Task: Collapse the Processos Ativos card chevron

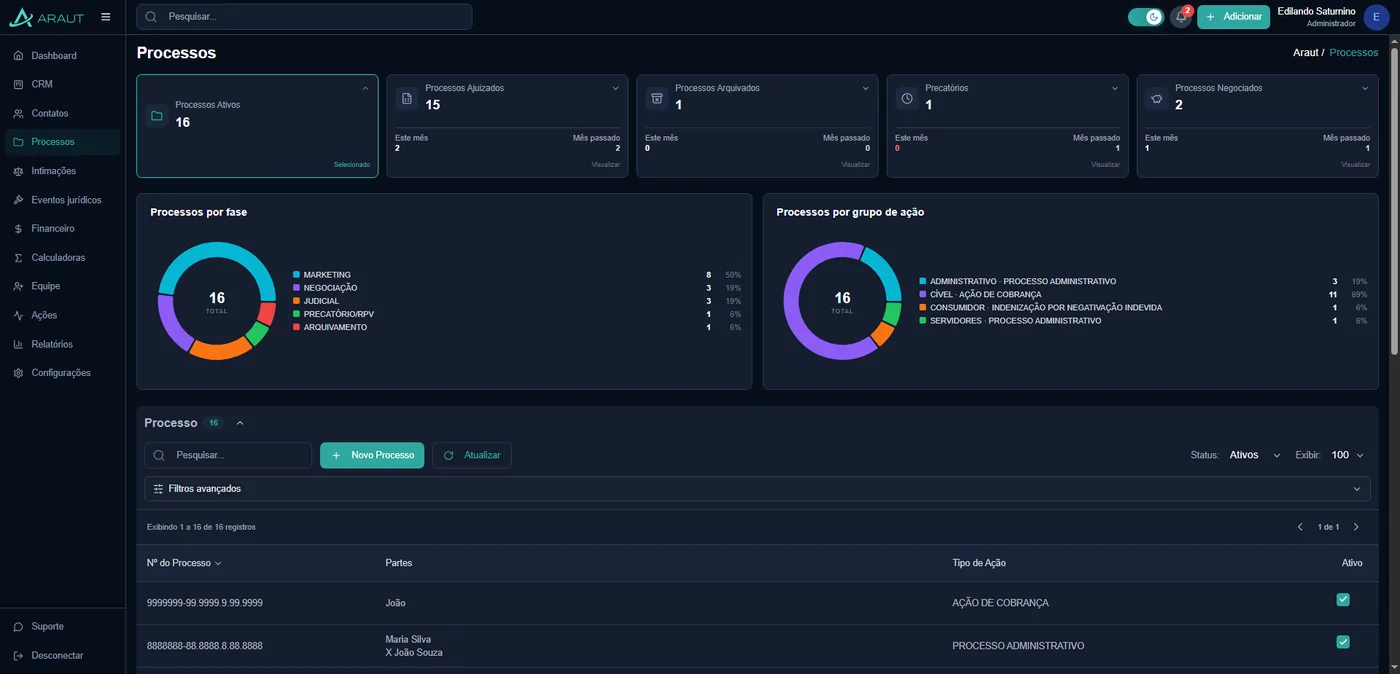Action: click(x=365, y=88)
